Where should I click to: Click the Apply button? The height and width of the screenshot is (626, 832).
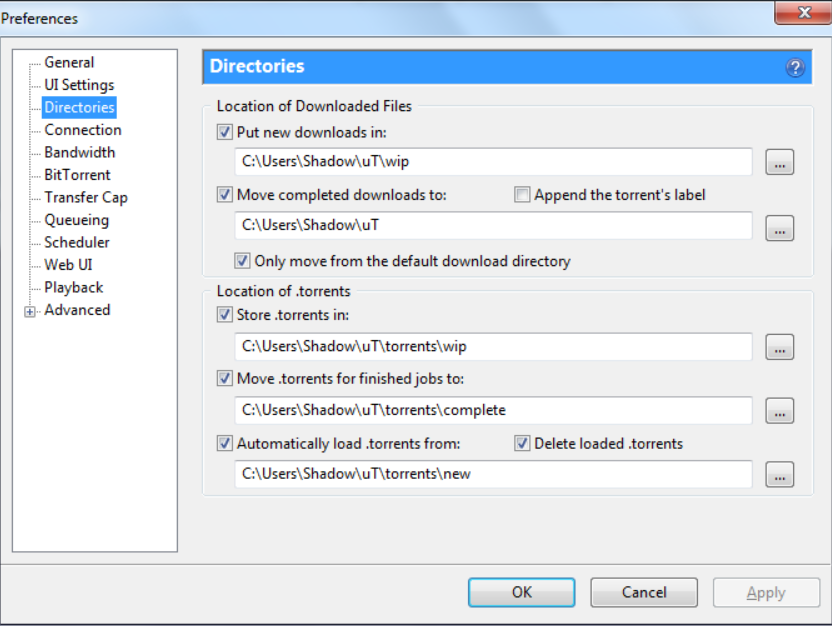[x=765, y=592]
